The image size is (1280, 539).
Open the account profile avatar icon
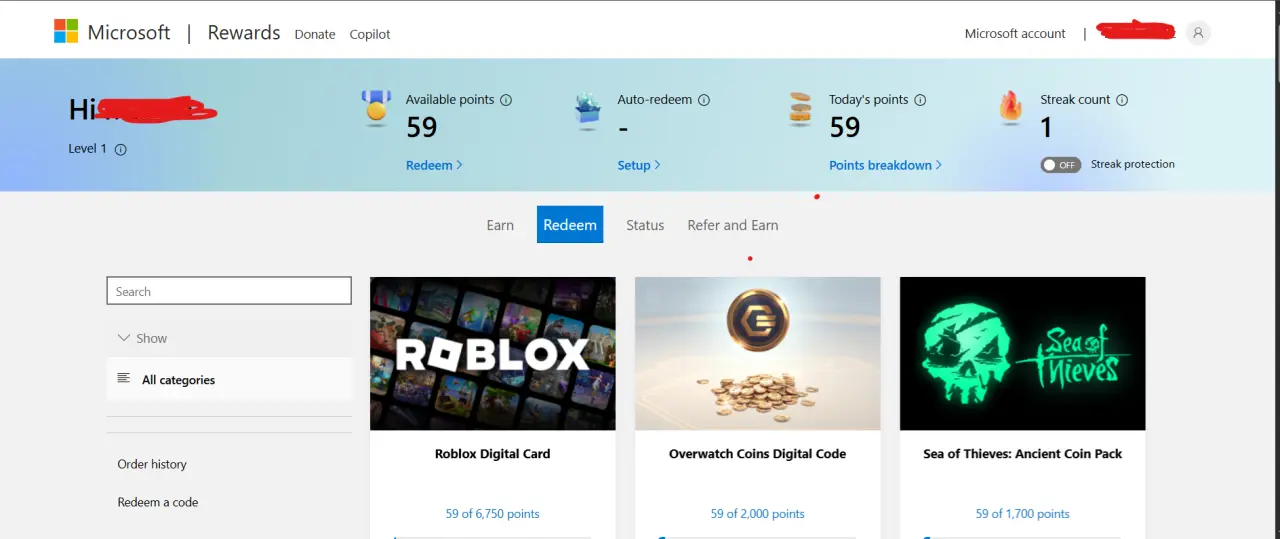point(1198,33)
